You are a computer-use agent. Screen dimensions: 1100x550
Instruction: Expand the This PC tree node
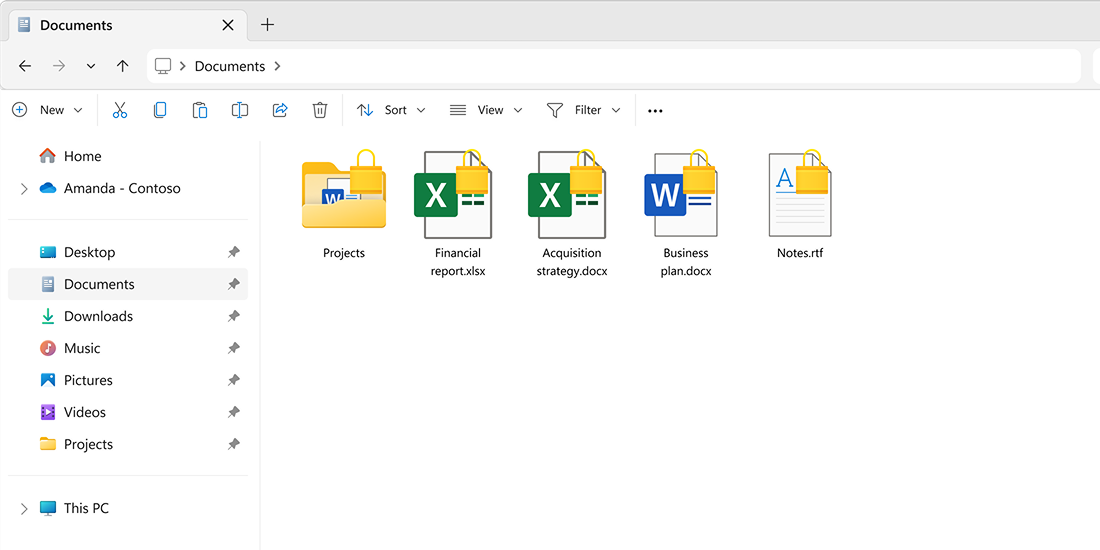click(24, 509)
